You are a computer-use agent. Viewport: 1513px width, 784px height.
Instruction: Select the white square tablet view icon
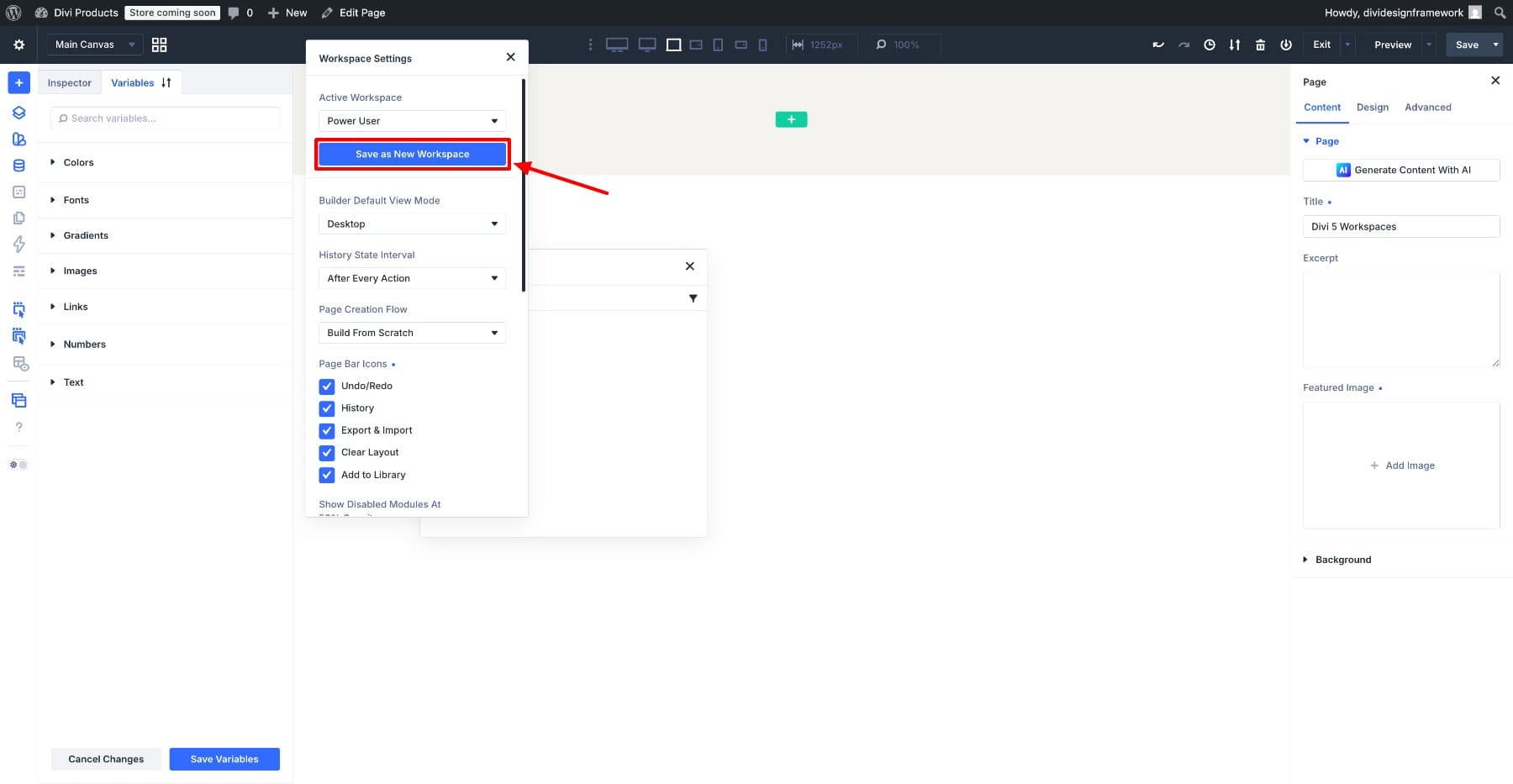click(673, 45)
